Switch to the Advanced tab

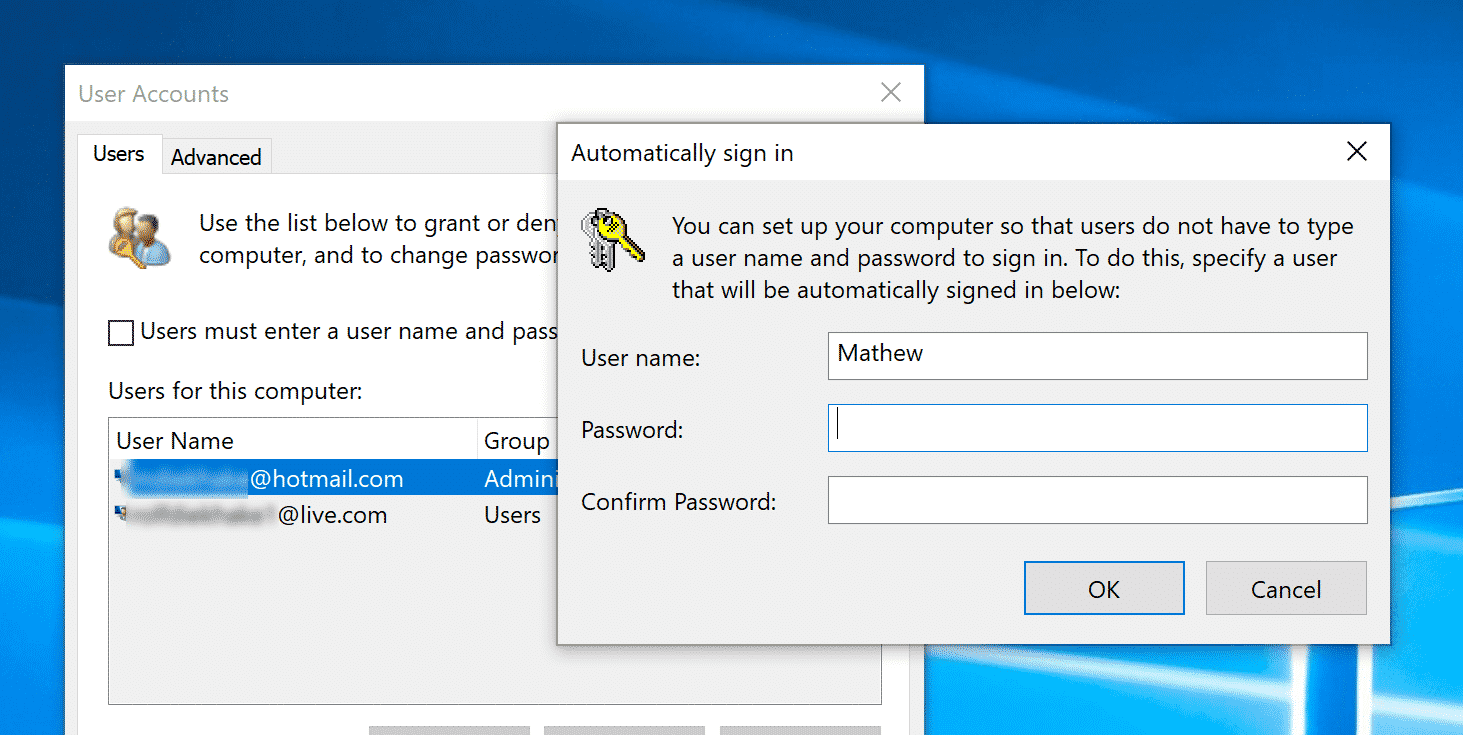pos(216,156)
